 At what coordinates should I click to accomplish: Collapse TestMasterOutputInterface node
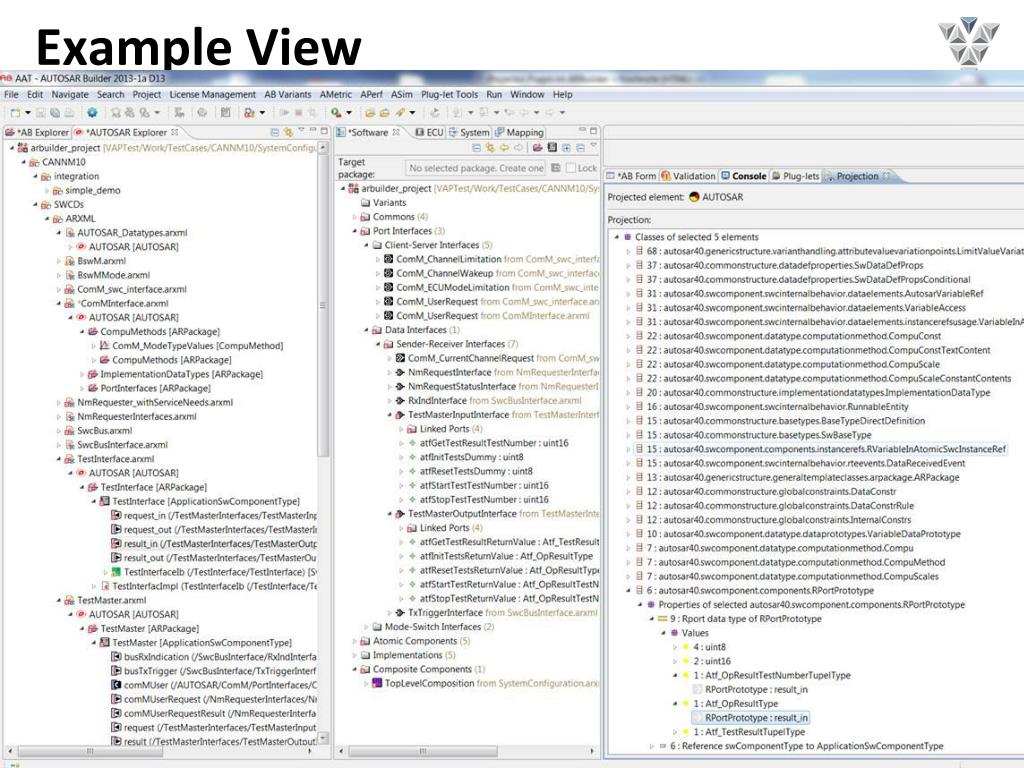[390, 514]
